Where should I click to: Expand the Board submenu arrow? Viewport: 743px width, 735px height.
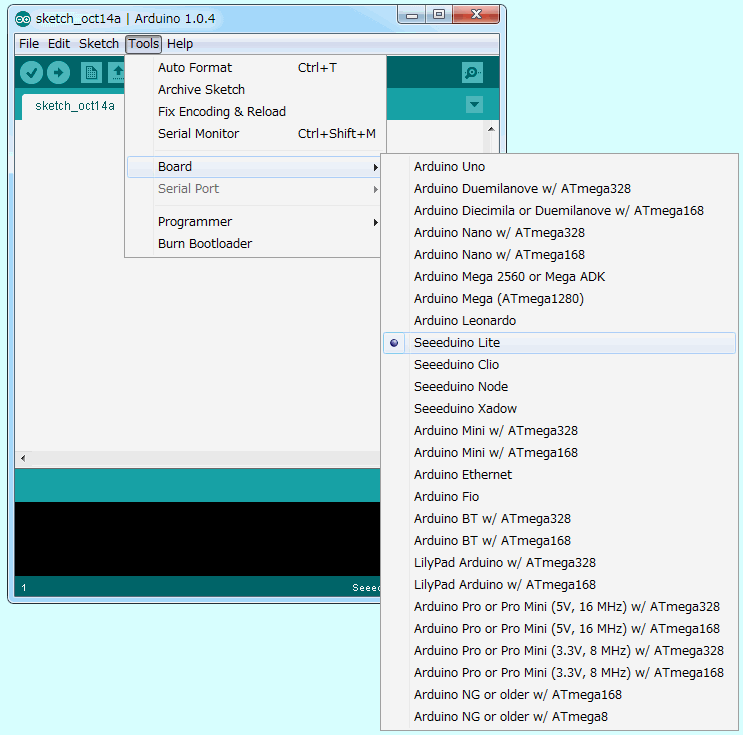(x=375, y=167)
